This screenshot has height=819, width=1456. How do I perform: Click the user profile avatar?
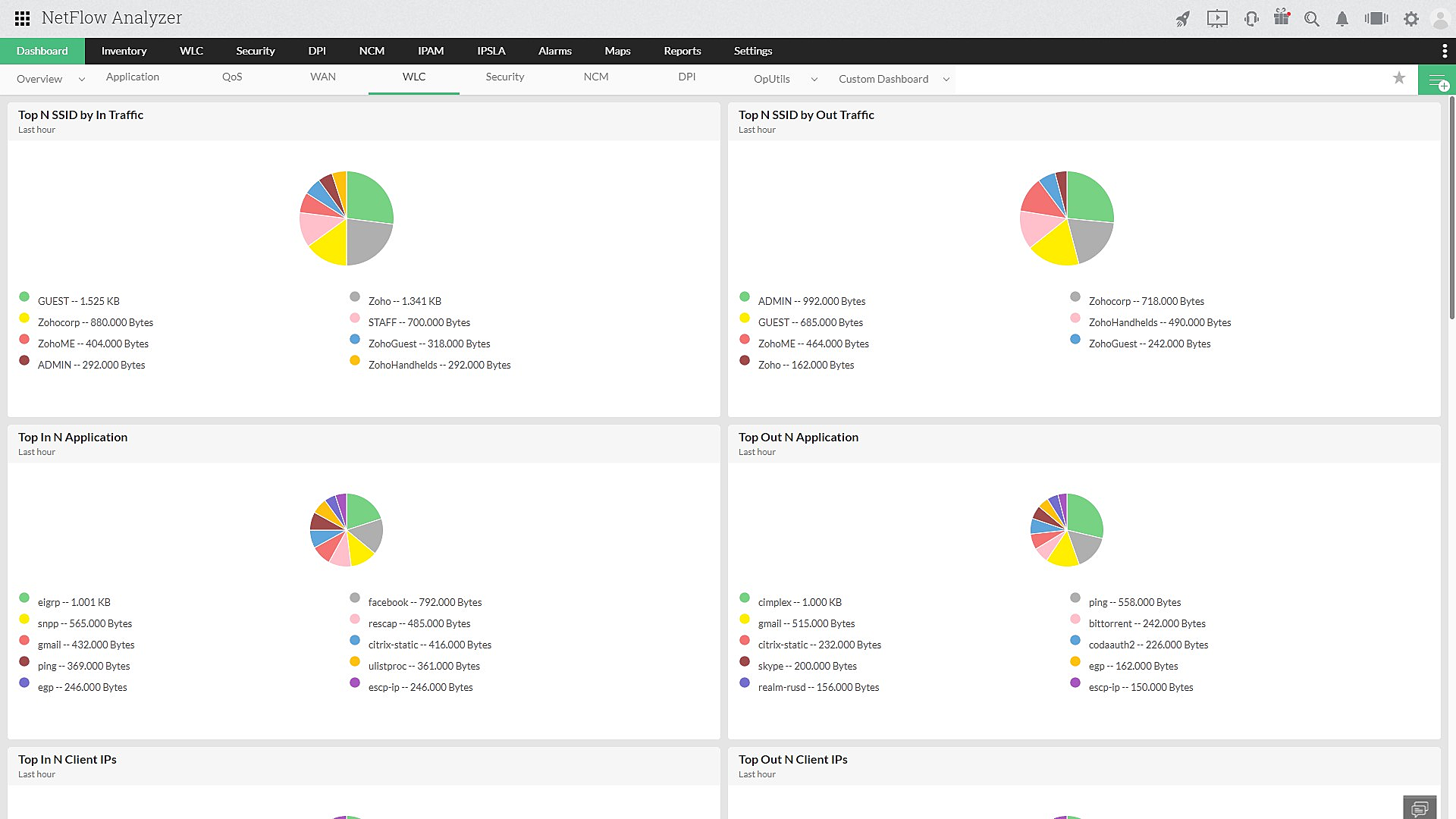coord(1439,19)
